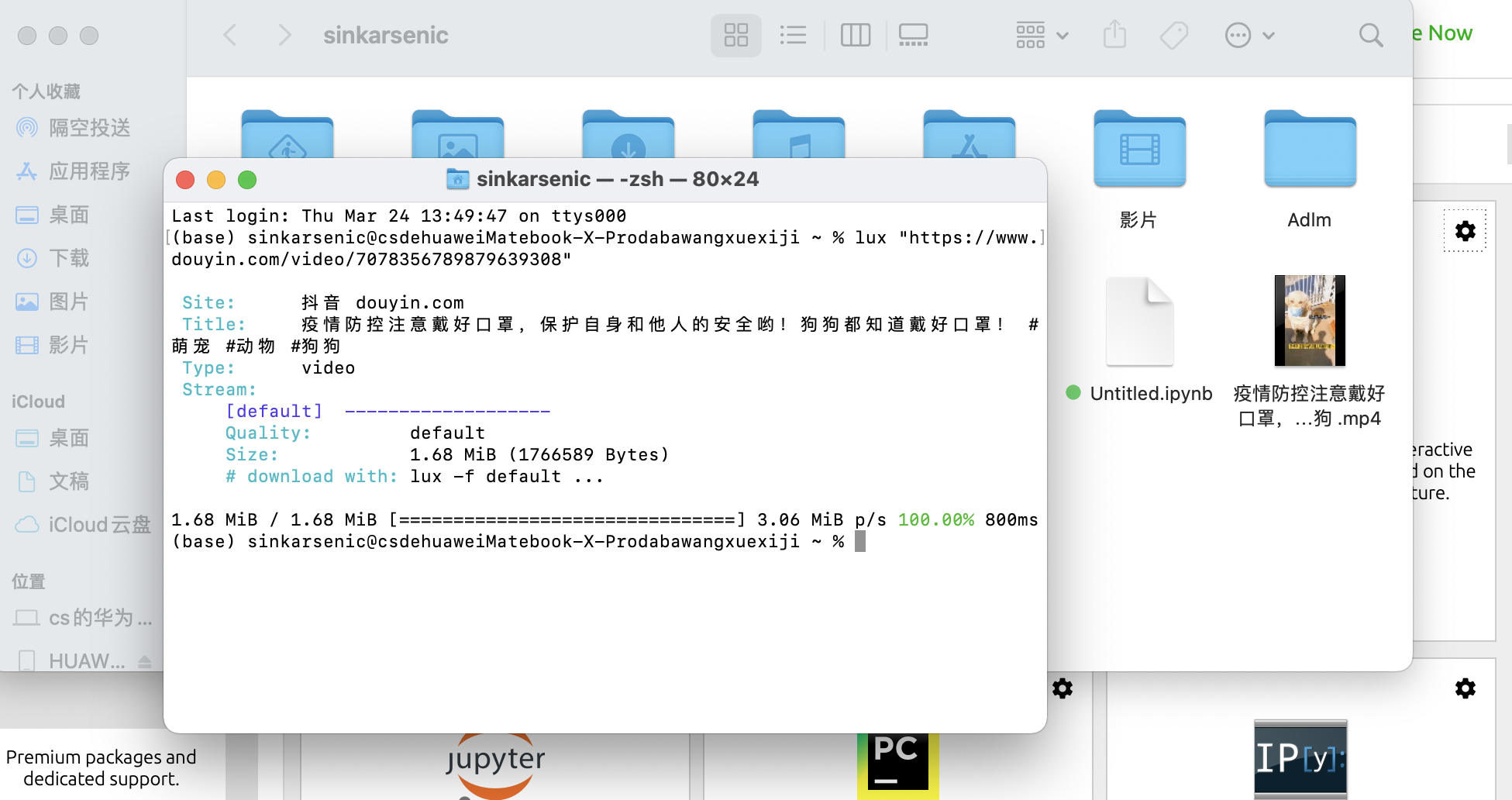Open 影片 in Finder sidebar
This screenshot has width=1512, height=800.
point(53,345)
